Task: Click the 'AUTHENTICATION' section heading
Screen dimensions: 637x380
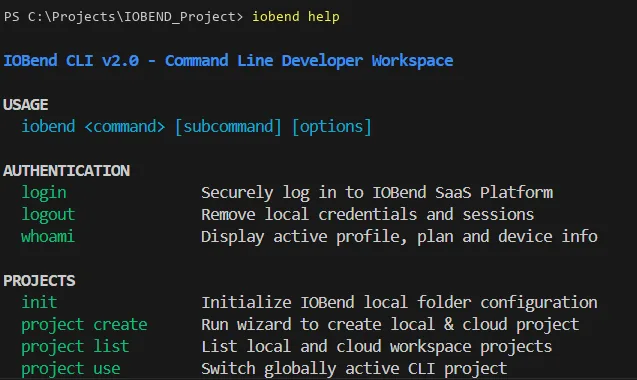Action: [67, 171]
